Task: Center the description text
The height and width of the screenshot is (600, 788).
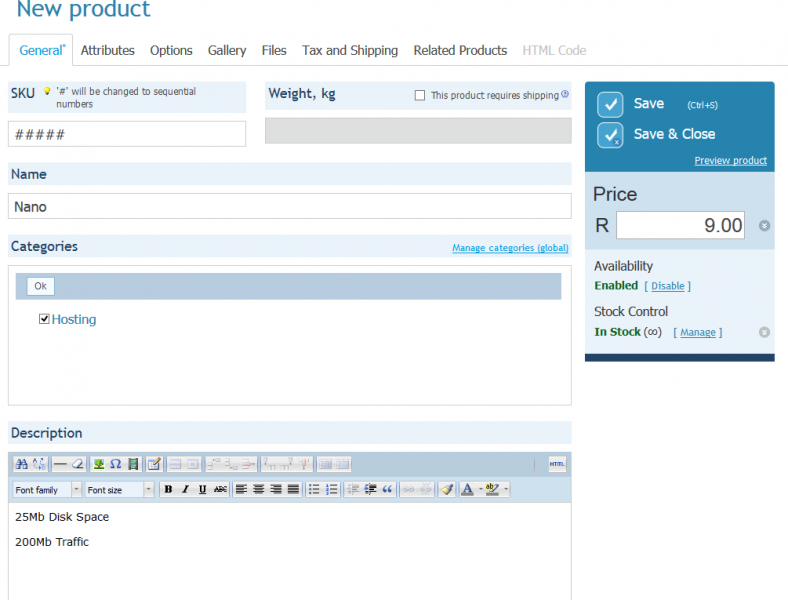Action: (259, 489)
